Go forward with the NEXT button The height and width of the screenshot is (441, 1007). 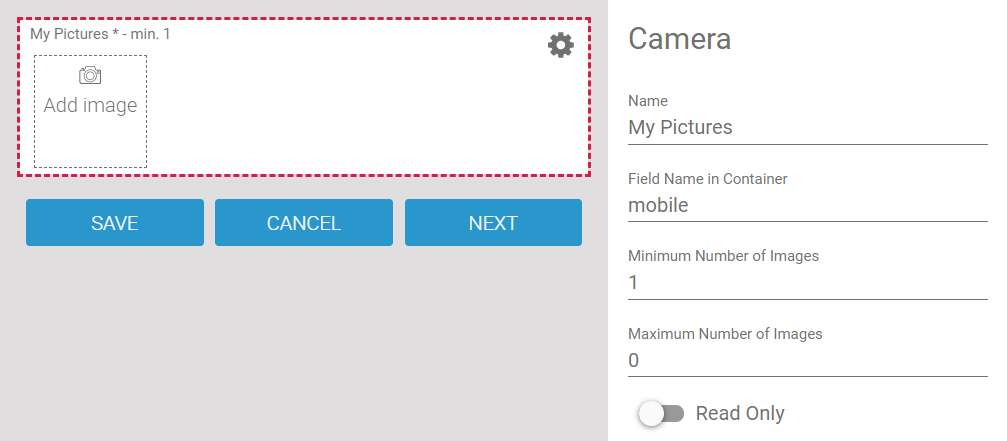(493, 223)
